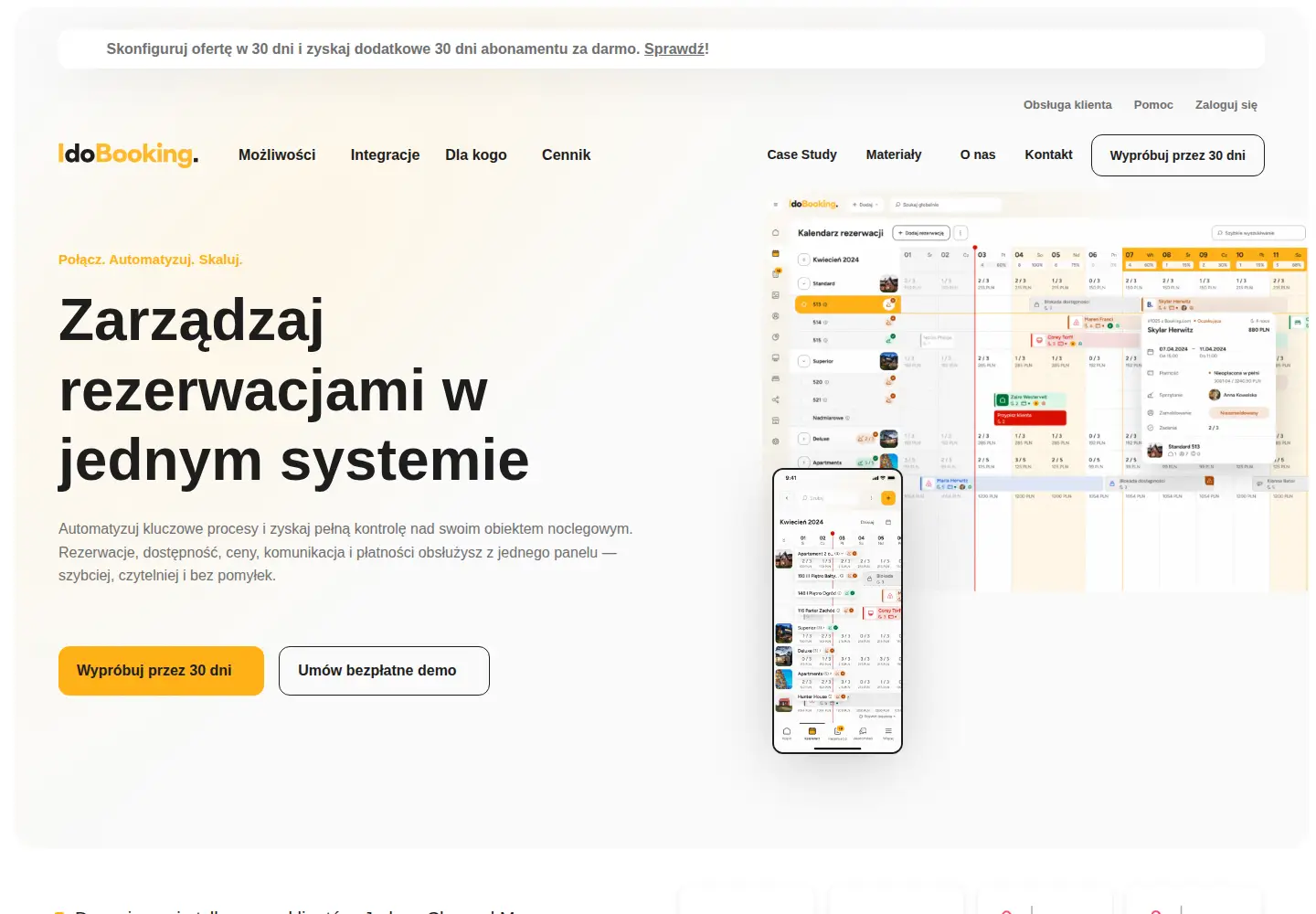This screenshot has height=914, width=1316.
Task: Open the Integracje menu item
Action: [x=385, y=155]
